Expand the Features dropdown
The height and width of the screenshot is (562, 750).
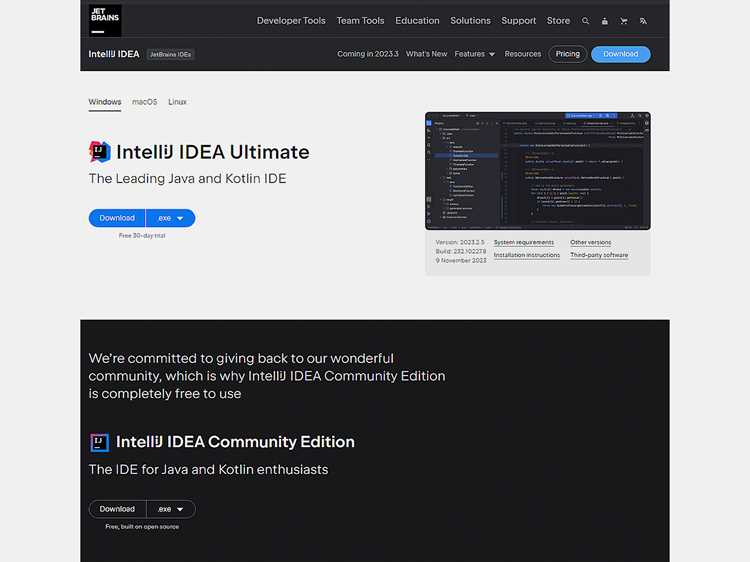pyautogui.click(x=474, y=54)
